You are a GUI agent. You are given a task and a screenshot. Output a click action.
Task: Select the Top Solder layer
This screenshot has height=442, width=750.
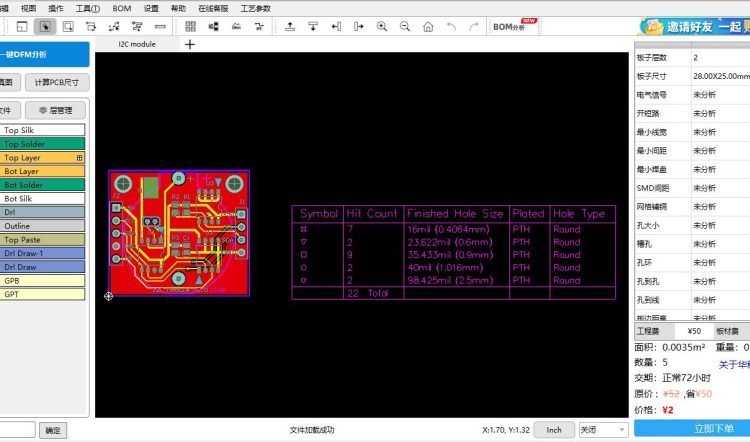(43, 144)
